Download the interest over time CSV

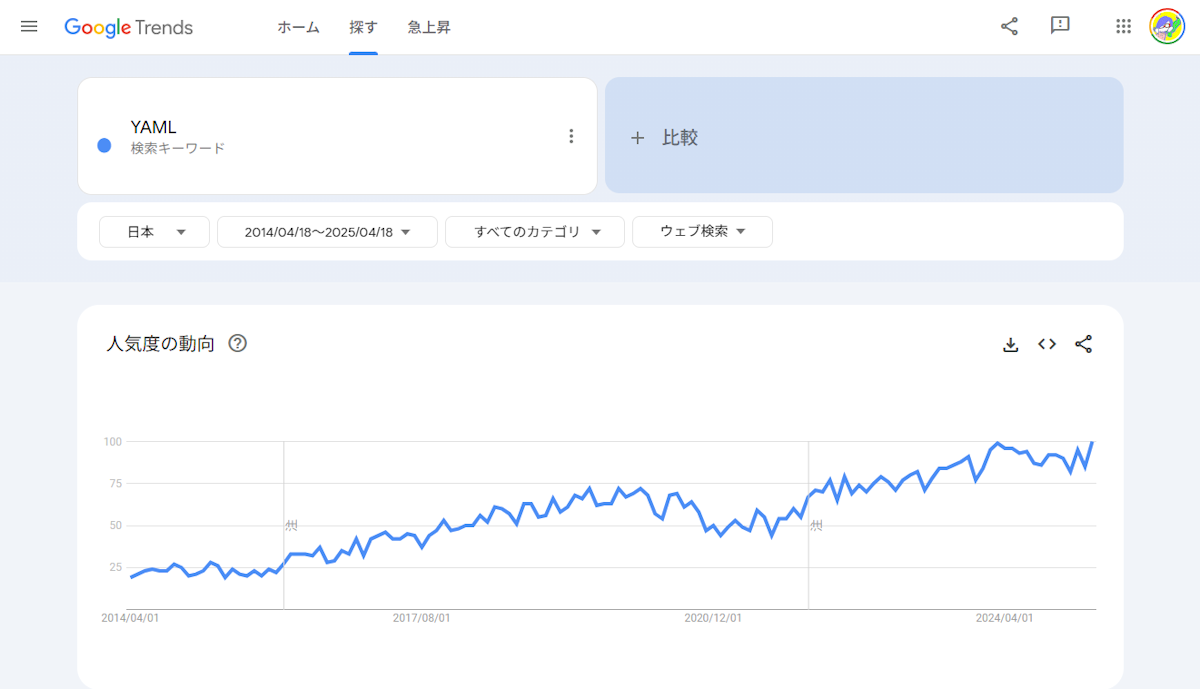point(1010,344)
